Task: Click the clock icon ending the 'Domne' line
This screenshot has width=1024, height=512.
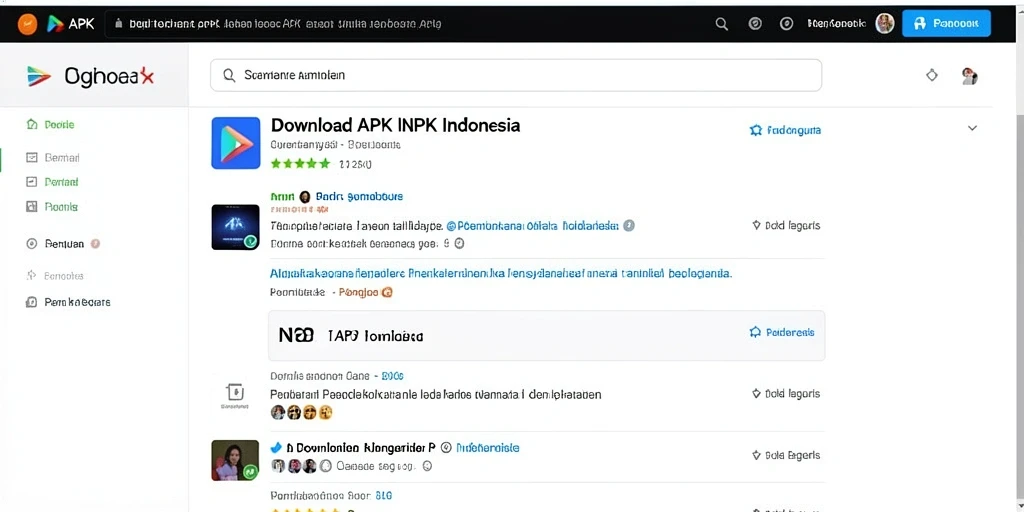Action: coord(459,244)
